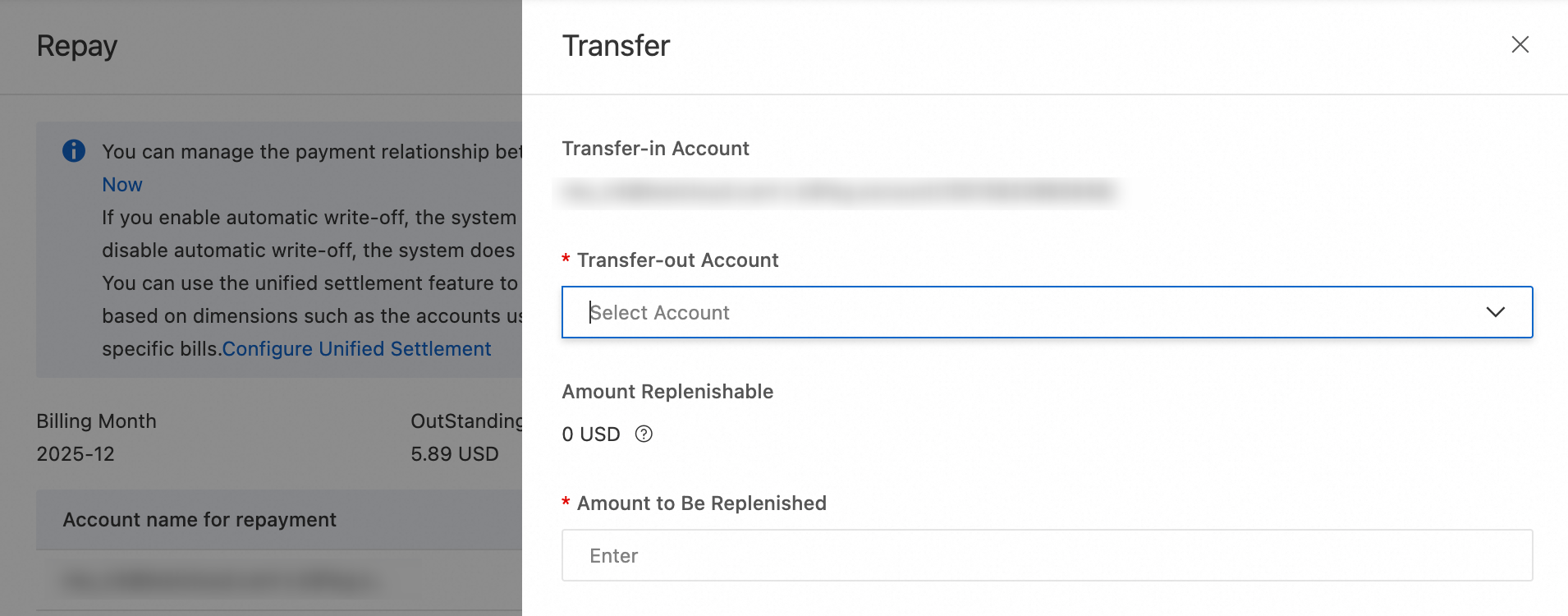Screen dimensions: 1568x616
Task: Click the Billing Month label
Action: [x=96, y=421]
